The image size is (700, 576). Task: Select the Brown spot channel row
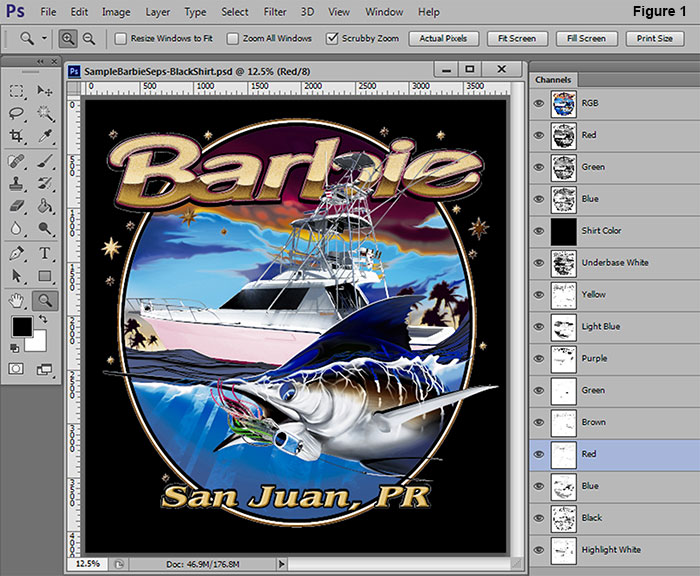click(x=615, y=422)
